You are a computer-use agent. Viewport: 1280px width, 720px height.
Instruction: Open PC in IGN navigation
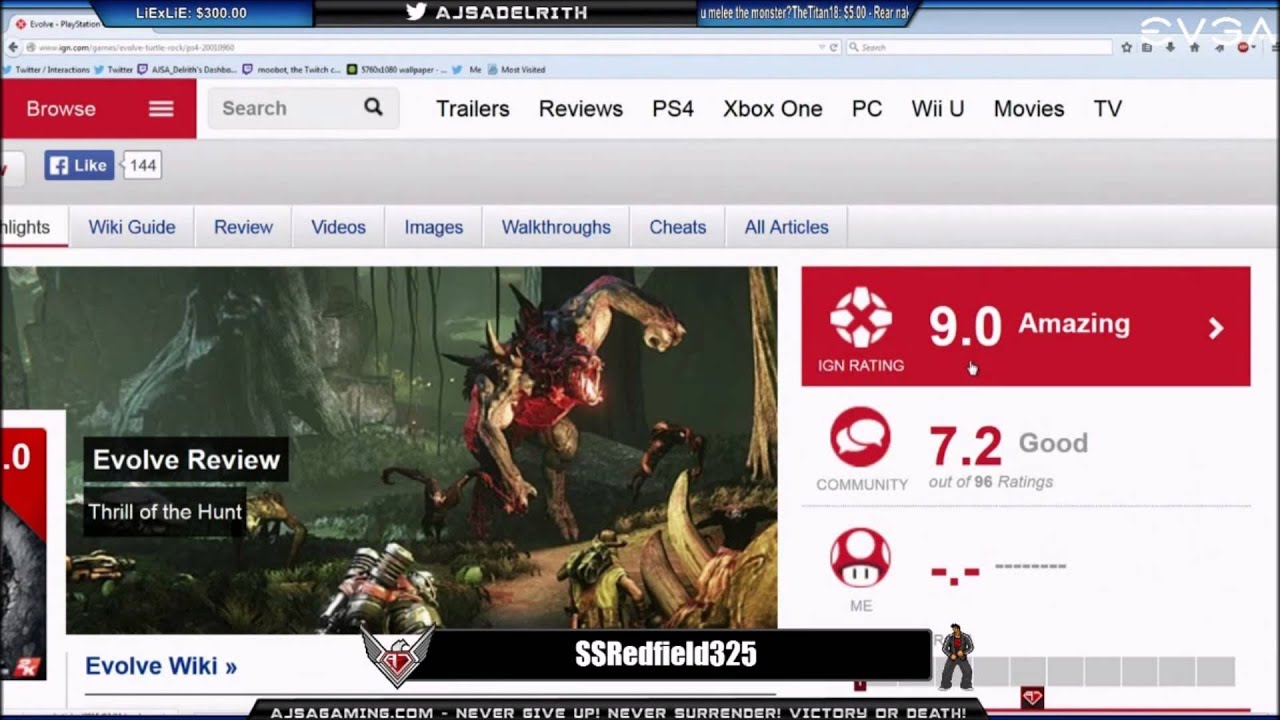[867, 109]
